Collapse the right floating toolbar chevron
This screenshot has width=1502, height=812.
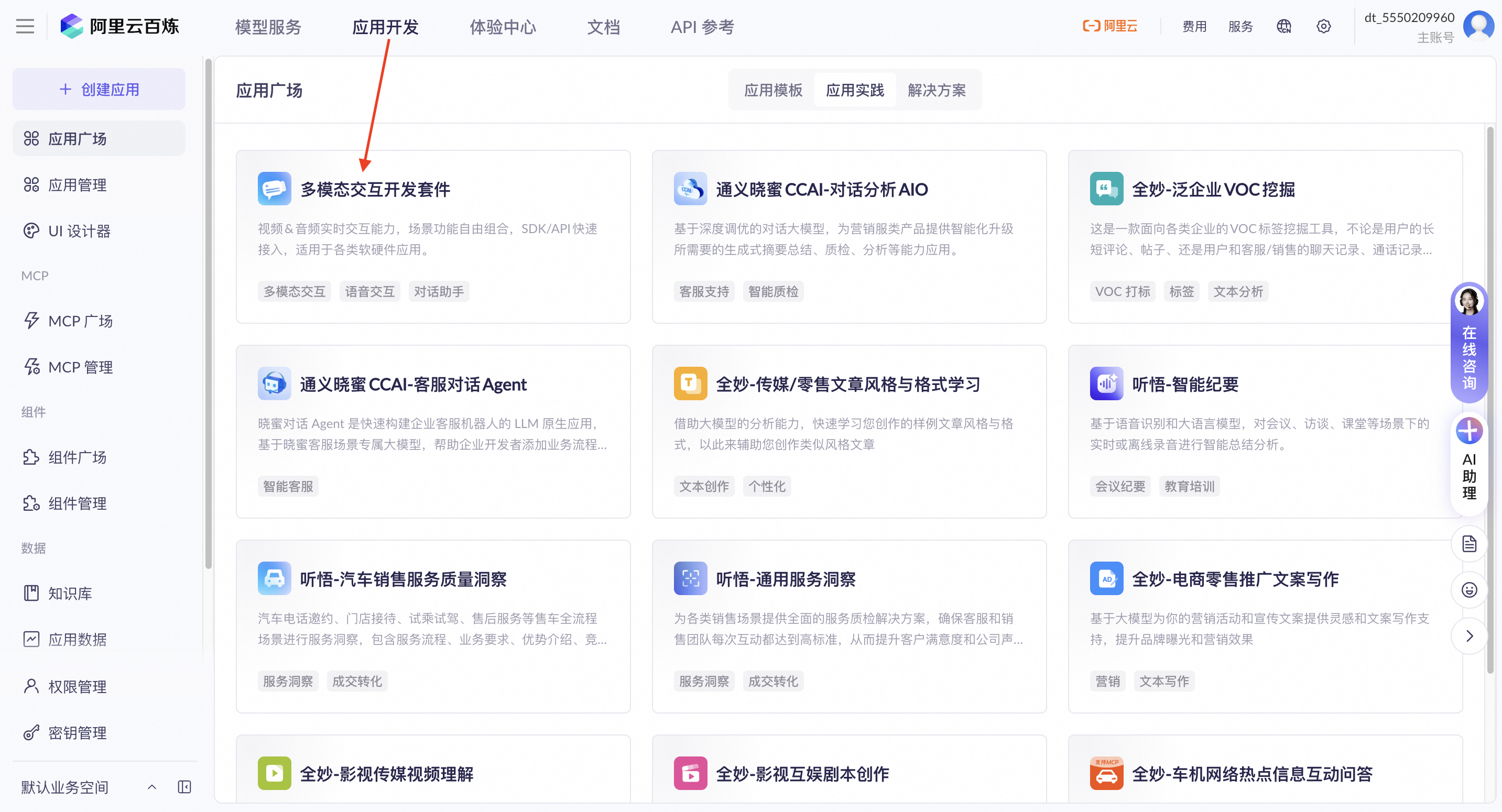pos(1469,636)
